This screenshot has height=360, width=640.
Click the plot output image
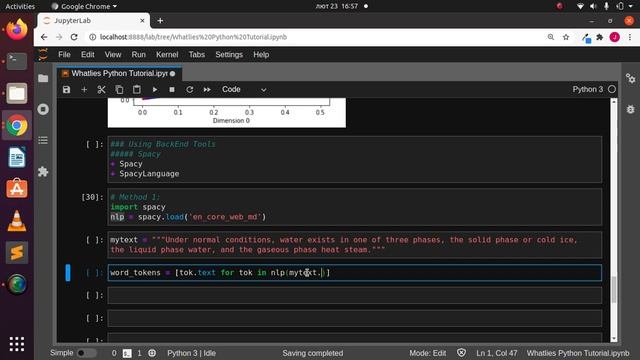pos(227,113)
